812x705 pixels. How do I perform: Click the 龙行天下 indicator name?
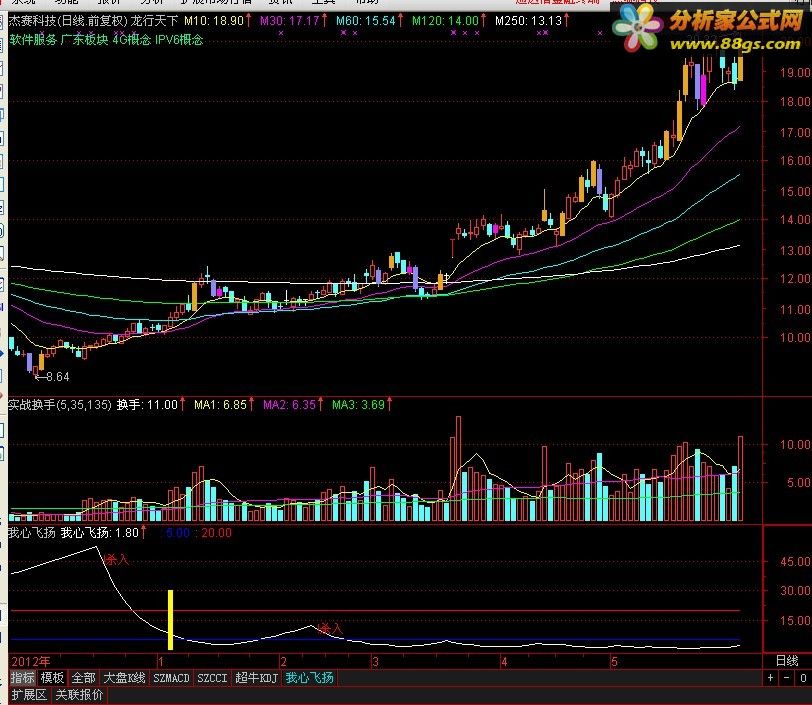(154, 21)
